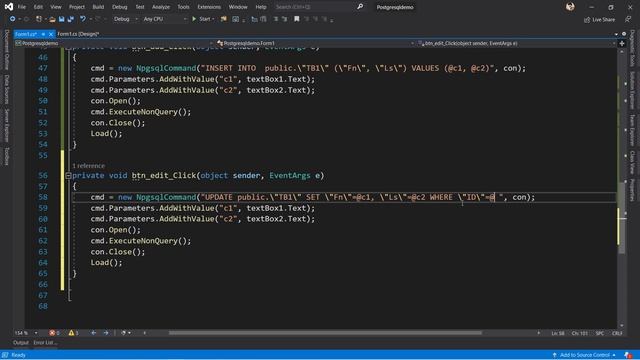
Task: Open the Debug menu
Action: point(119,7)
